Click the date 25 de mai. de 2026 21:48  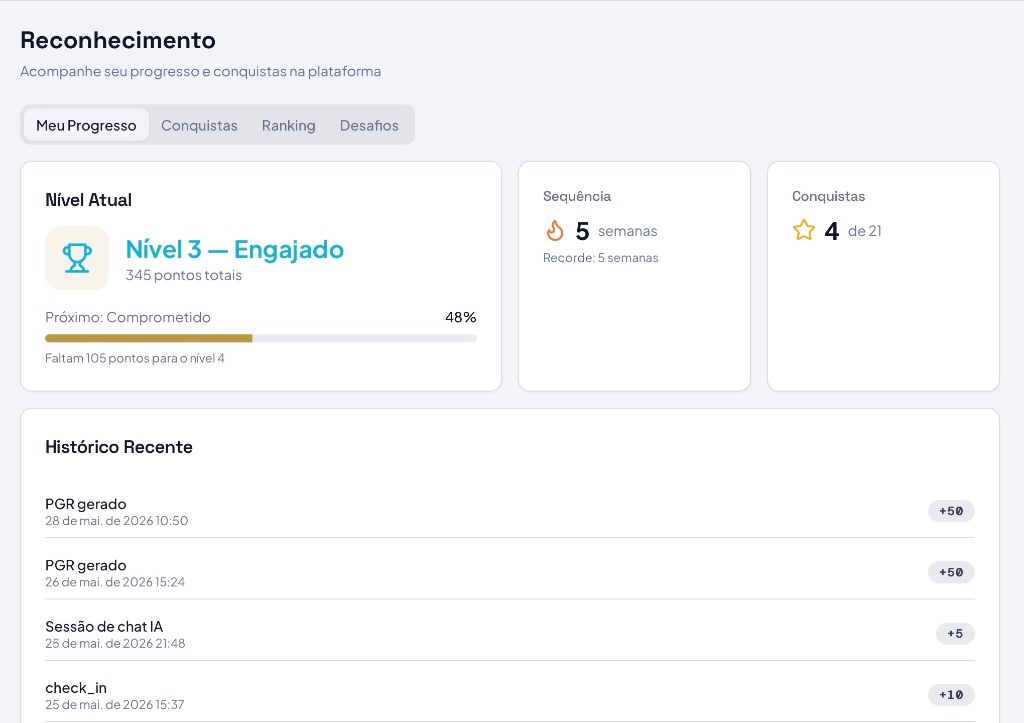[x=115, y=643]
